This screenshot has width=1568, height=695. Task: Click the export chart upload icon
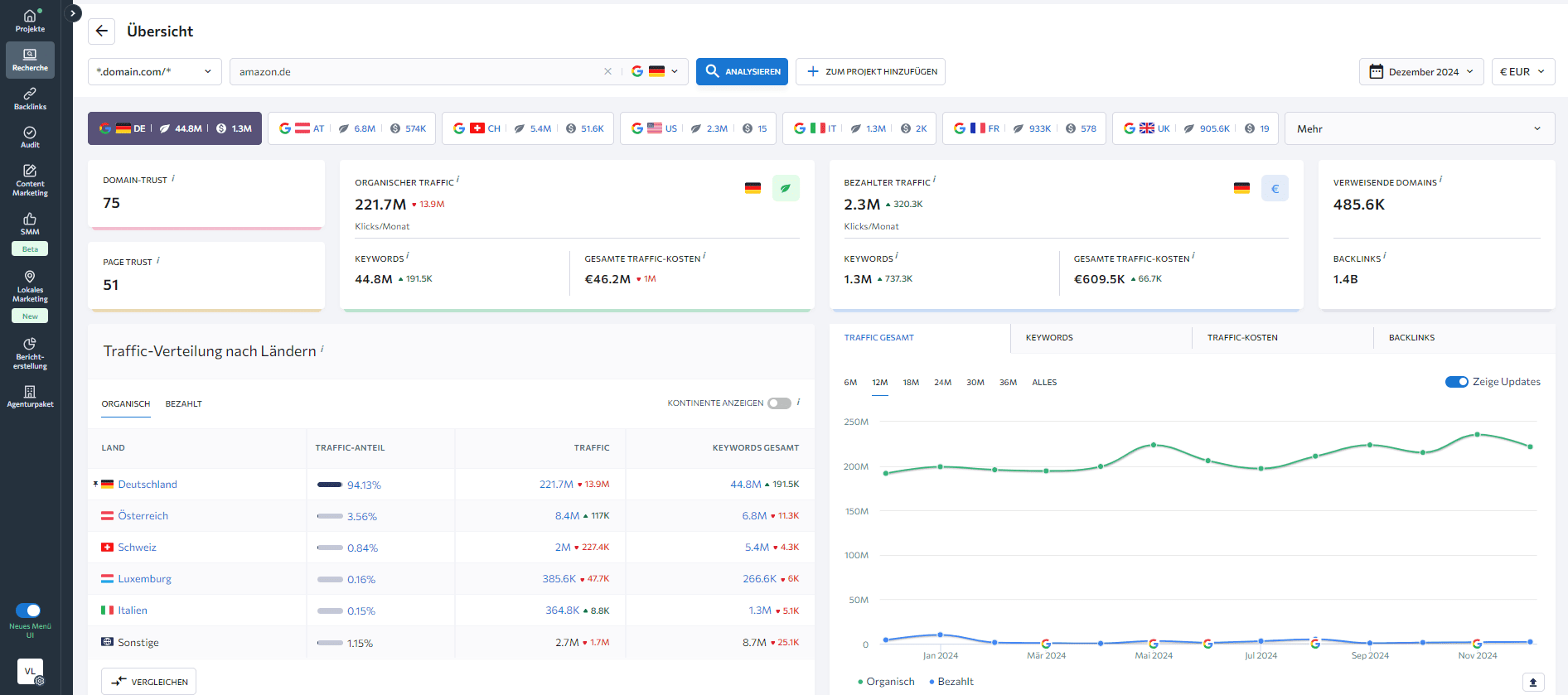coord(1532,682)
